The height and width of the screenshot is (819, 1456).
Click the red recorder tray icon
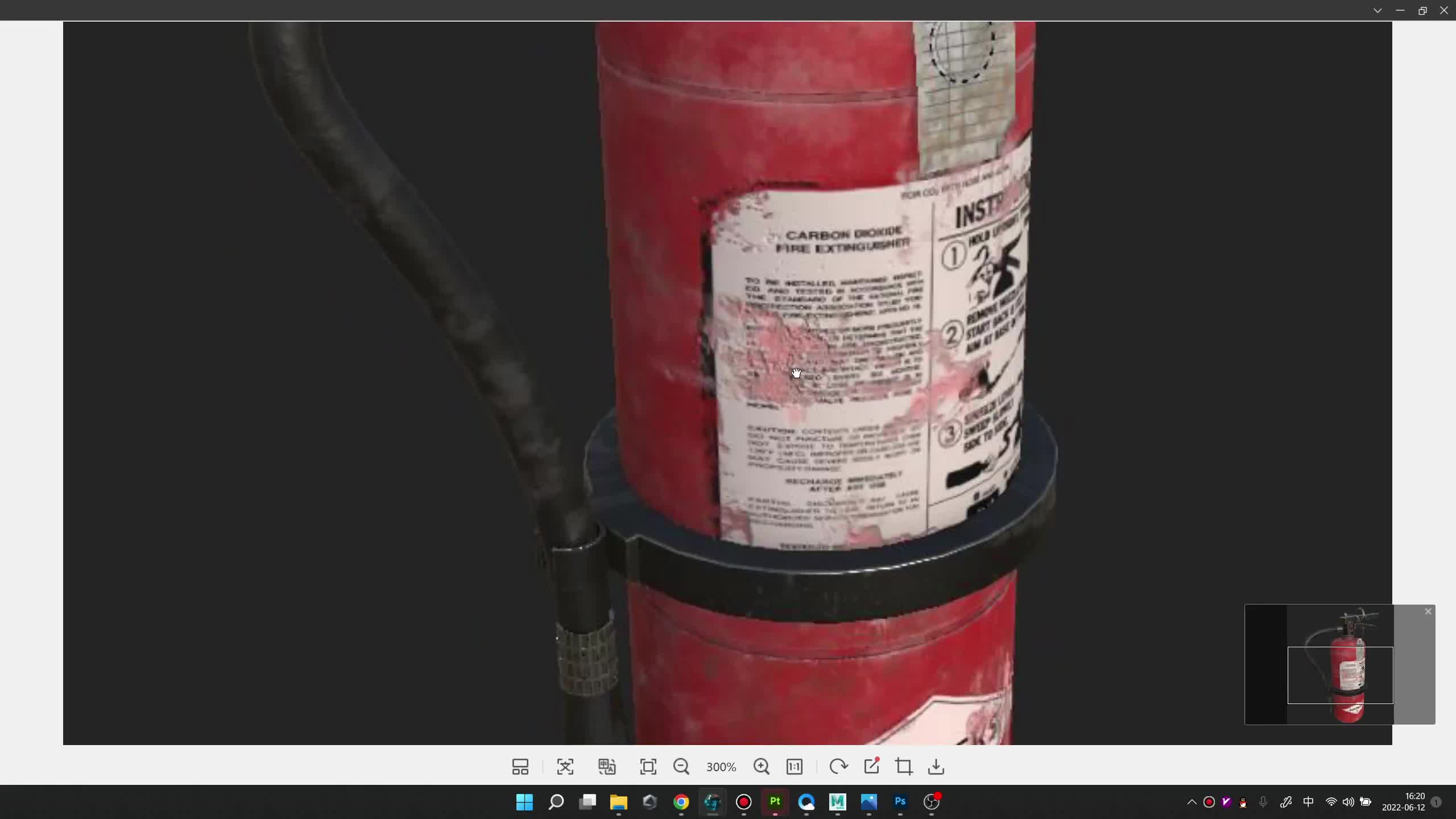pos(1209,802)
